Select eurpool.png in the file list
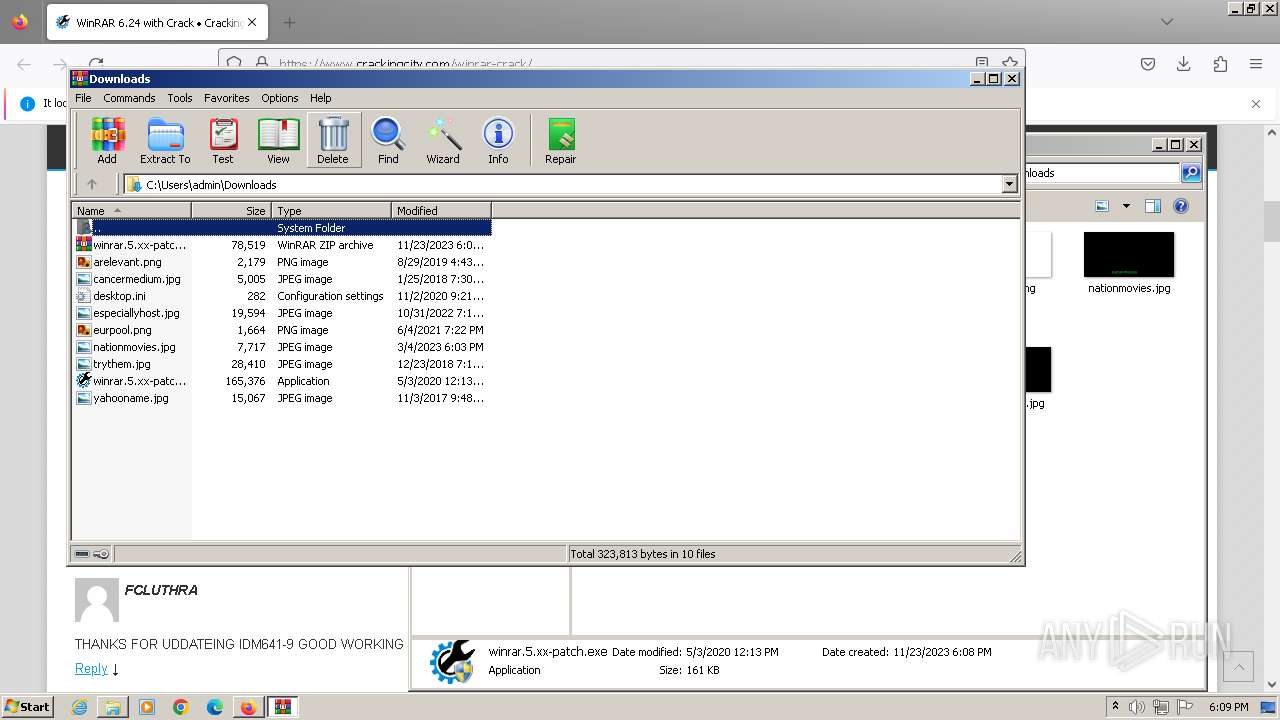 click(283, 330)
